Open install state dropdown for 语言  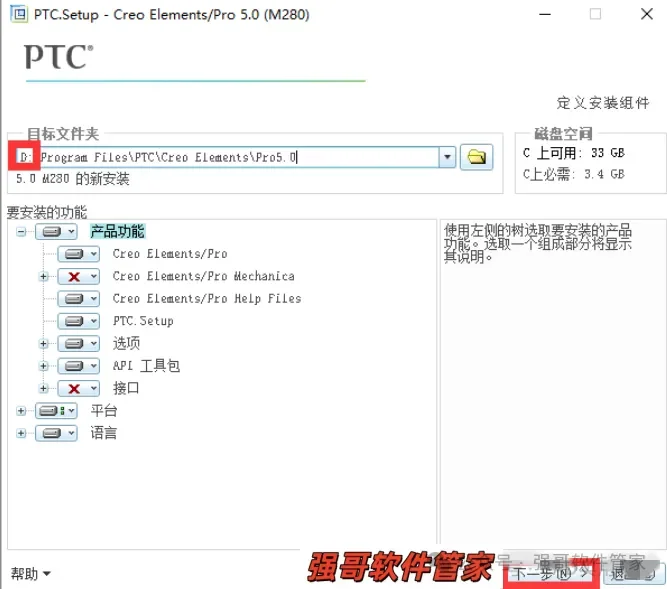click(x=71, y=433)
